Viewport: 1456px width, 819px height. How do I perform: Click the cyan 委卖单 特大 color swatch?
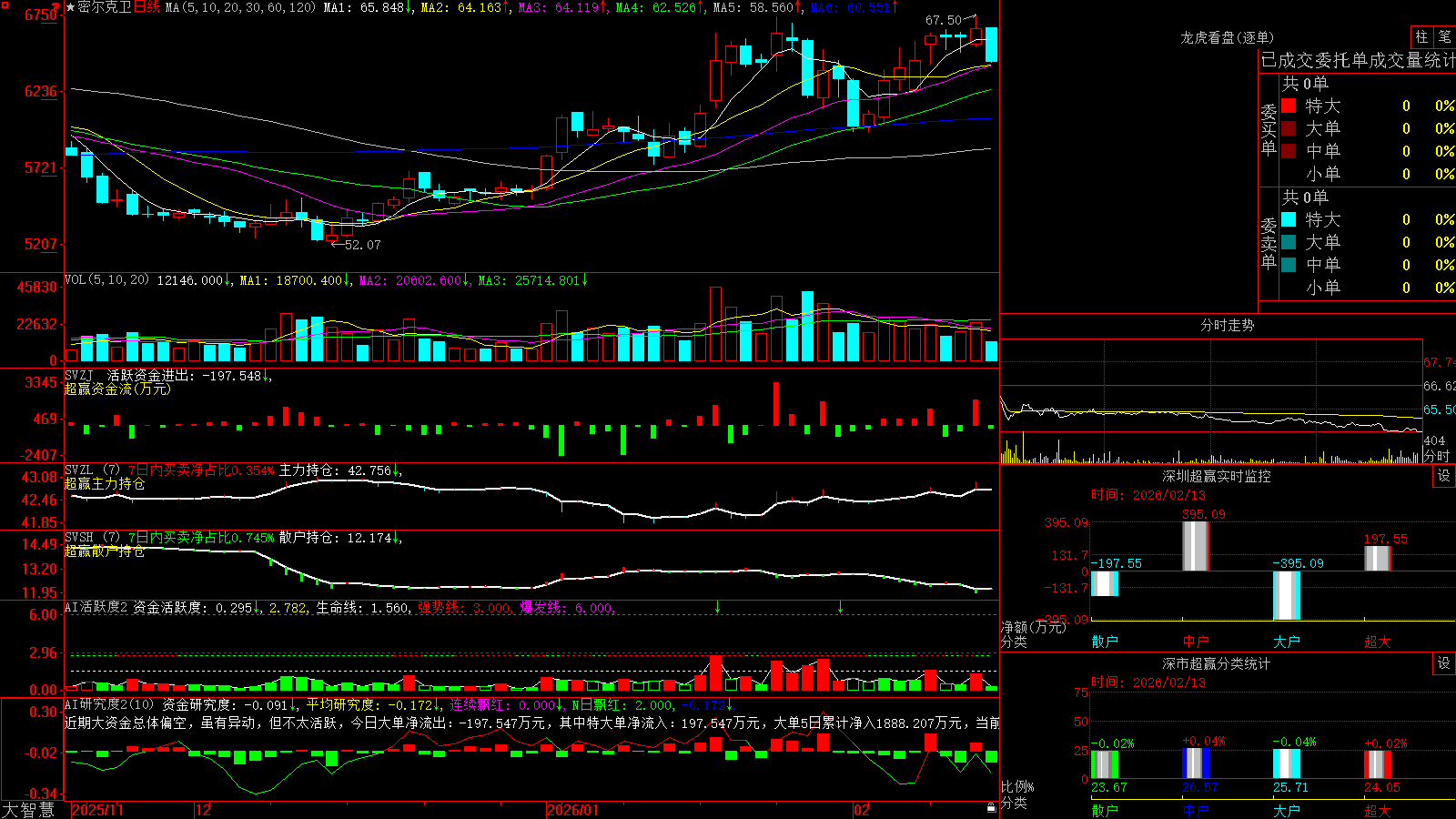(x=1289, y=219)
